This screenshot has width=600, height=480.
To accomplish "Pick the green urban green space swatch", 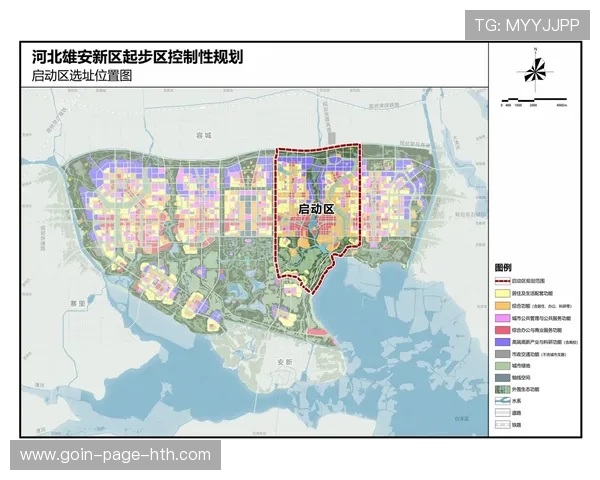I will coord(504,366).
